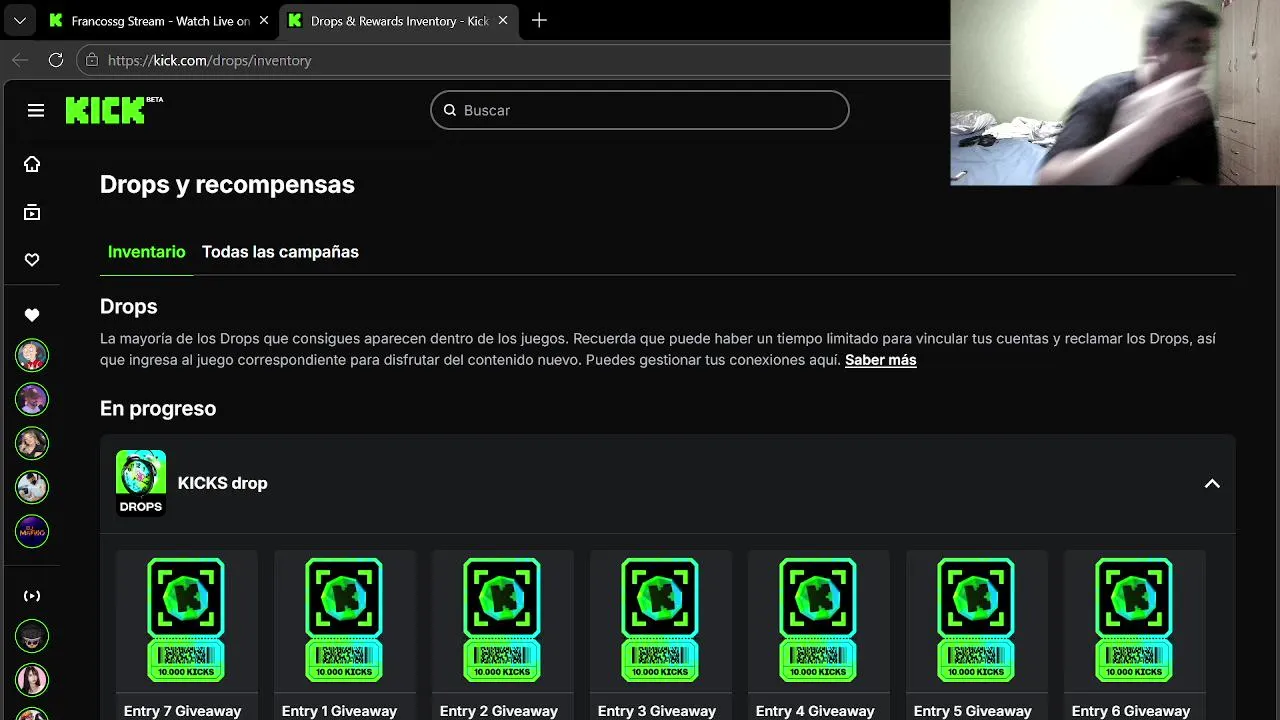Open third followed channel avatar in sidebar

coord(32,443)
